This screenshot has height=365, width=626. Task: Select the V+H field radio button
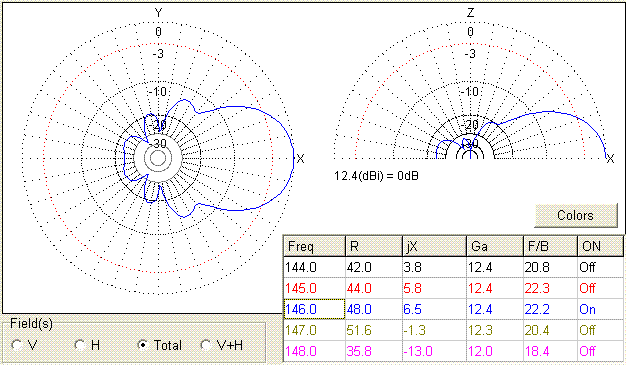(x=206, y=345)
